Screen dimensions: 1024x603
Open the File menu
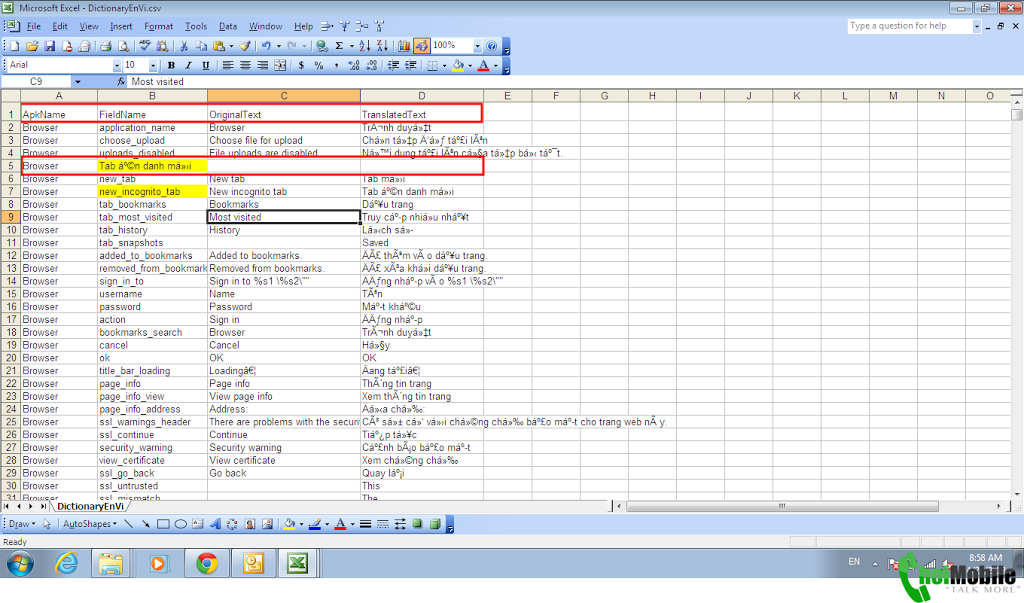pyautogui.click(x=33, y=26)
